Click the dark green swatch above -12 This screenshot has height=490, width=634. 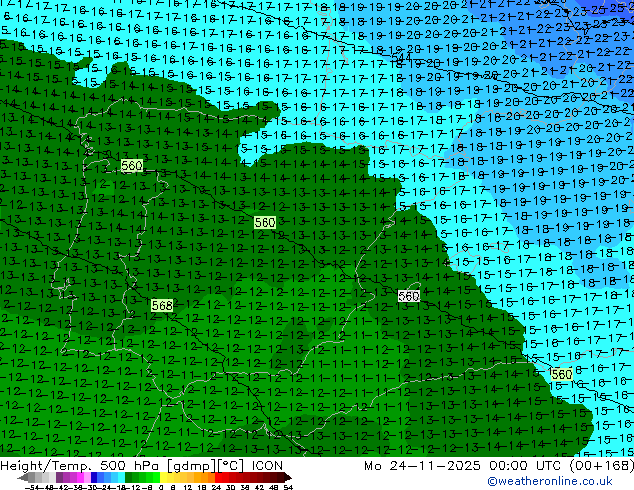coord(129,477)
